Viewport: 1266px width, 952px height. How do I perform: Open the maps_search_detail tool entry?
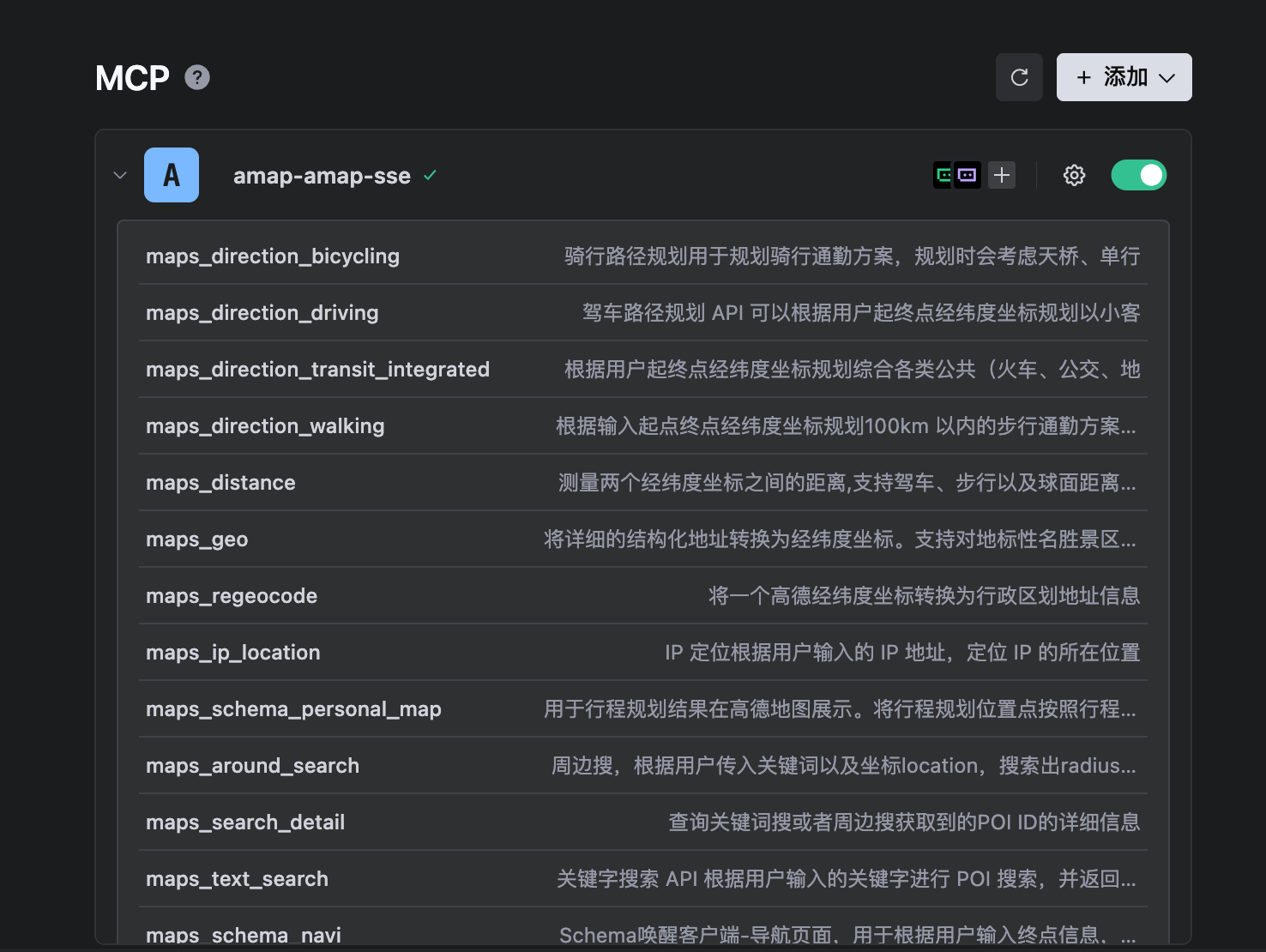pos(245,822)
